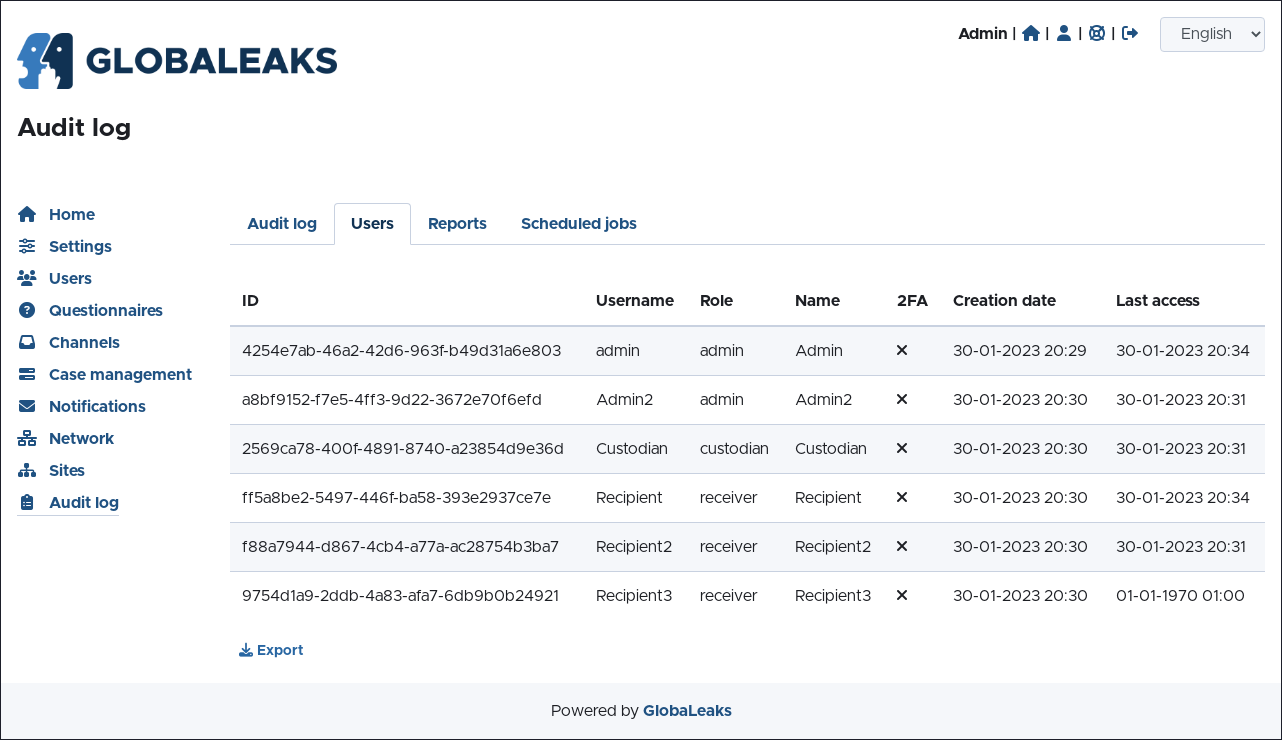Click the Network icon in sidebar
Image resolution: width=1282 pixels, height=740 pixels.
point(27,439)
